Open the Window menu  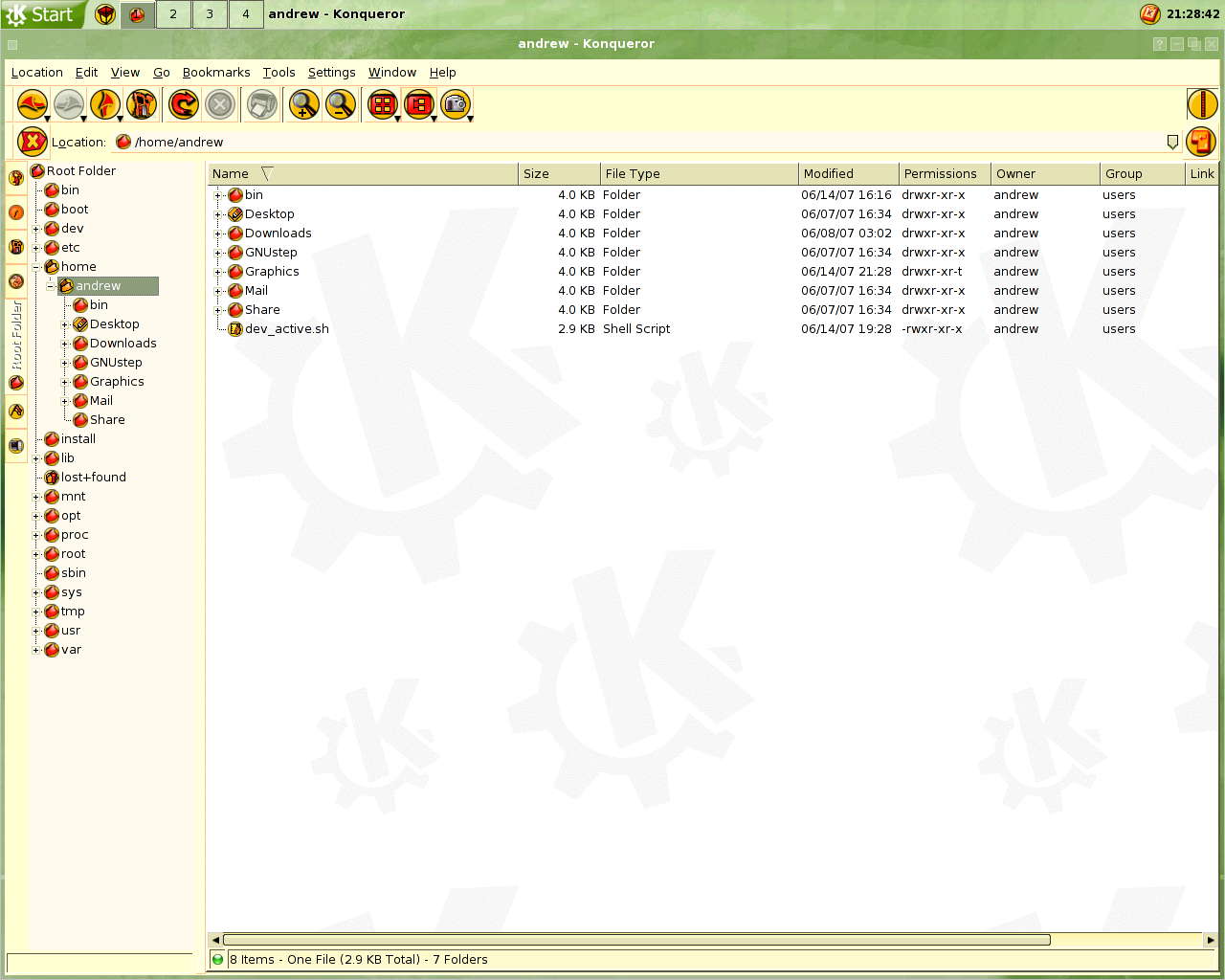(x=392, y=73)
